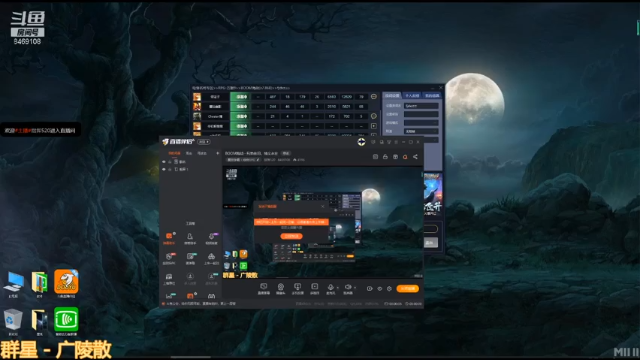640x360 pixels.
Task: Click the speaker volume icon in the bottom toolbar
Action: point(348,287)
